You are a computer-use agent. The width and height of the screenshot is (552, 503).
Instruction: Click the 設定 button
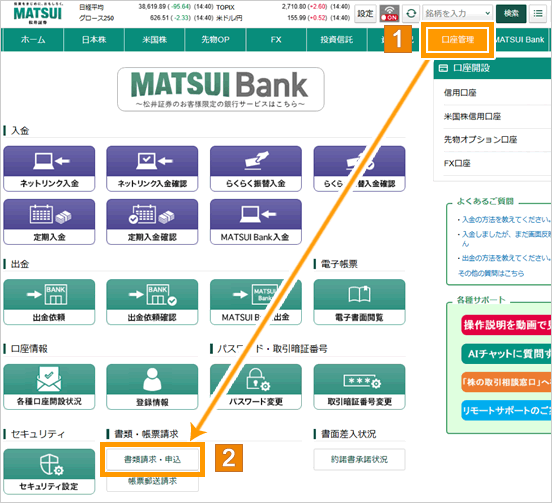[365, 14]
